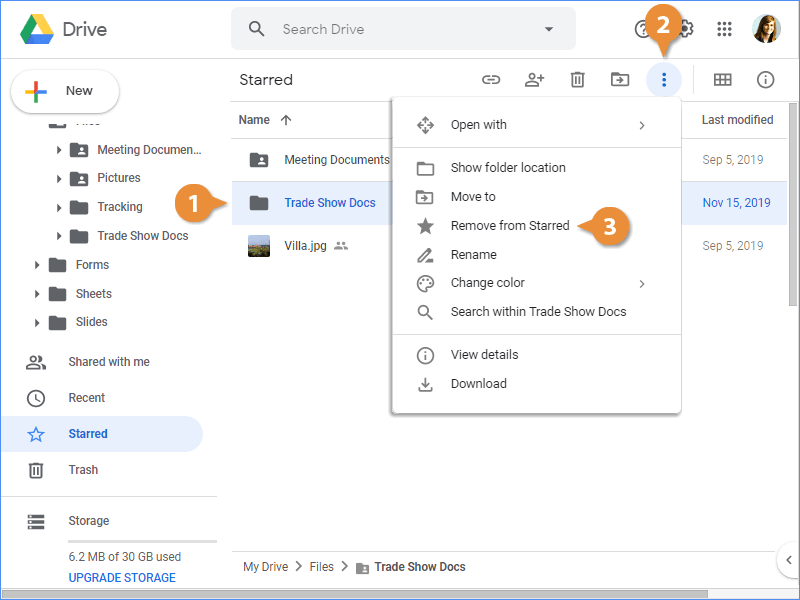Click the New button

point(65,91)
